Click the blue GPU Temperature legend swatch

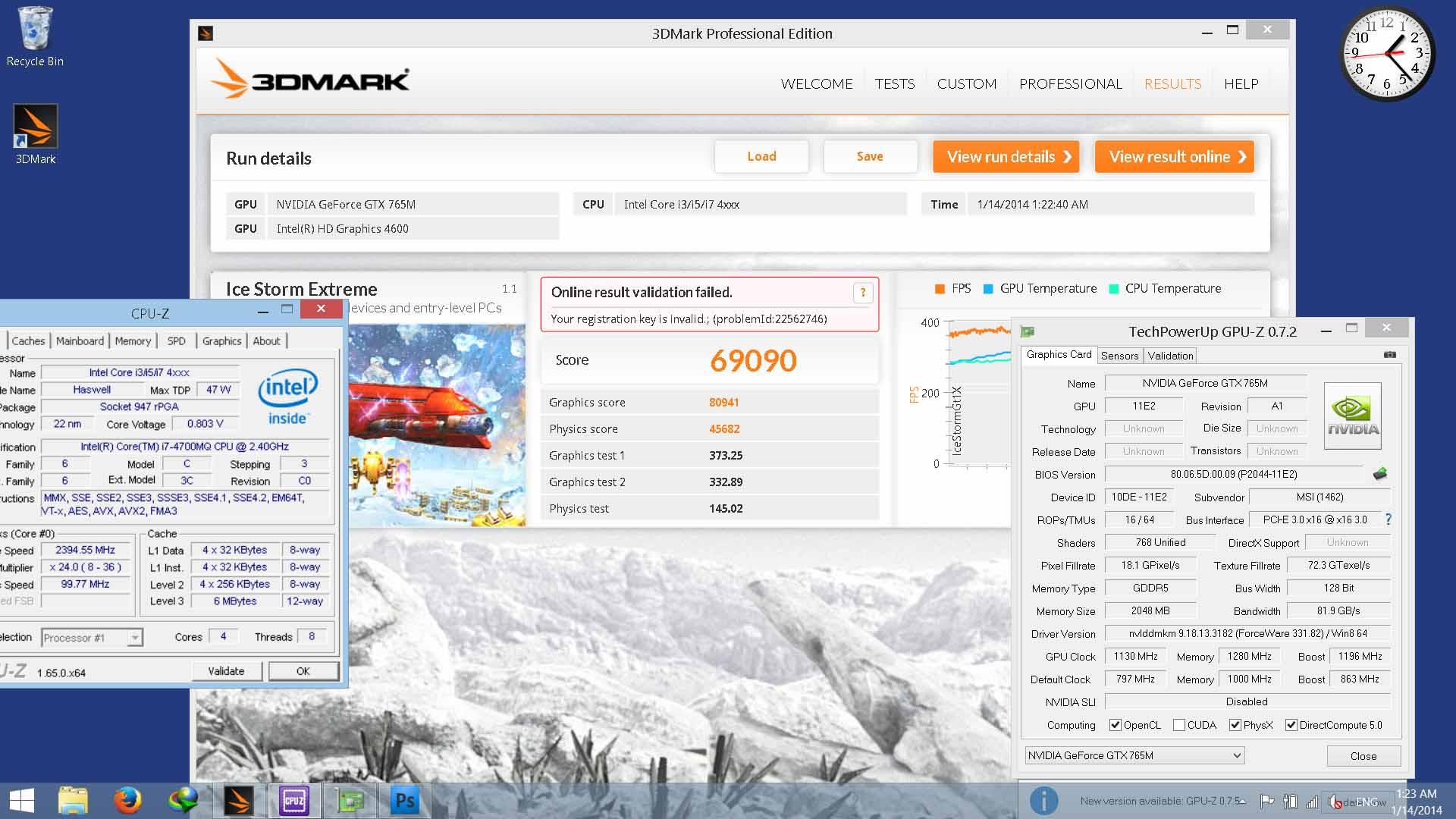[988, 289]
